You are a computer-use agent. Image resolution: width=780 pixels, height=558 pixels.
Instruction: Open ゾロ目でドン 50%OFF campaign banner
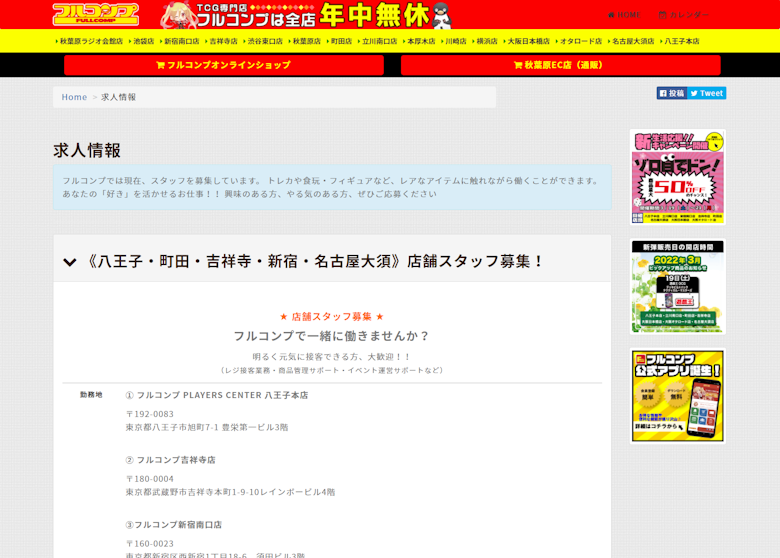pos(678,177)
